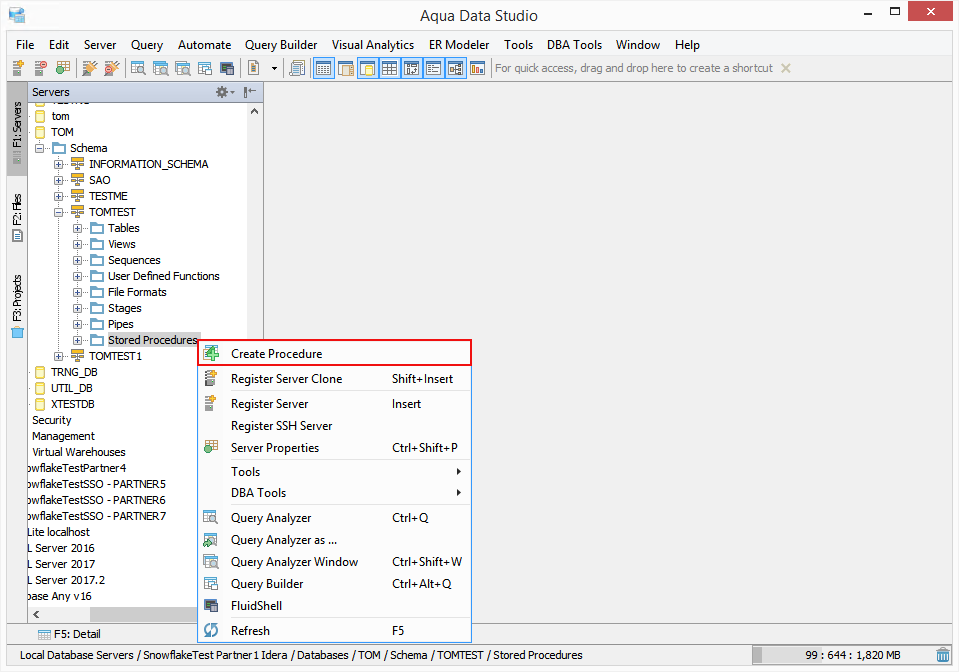Expand the INFORMATION_SCHEMA node
959x672 pixels.
59,164
